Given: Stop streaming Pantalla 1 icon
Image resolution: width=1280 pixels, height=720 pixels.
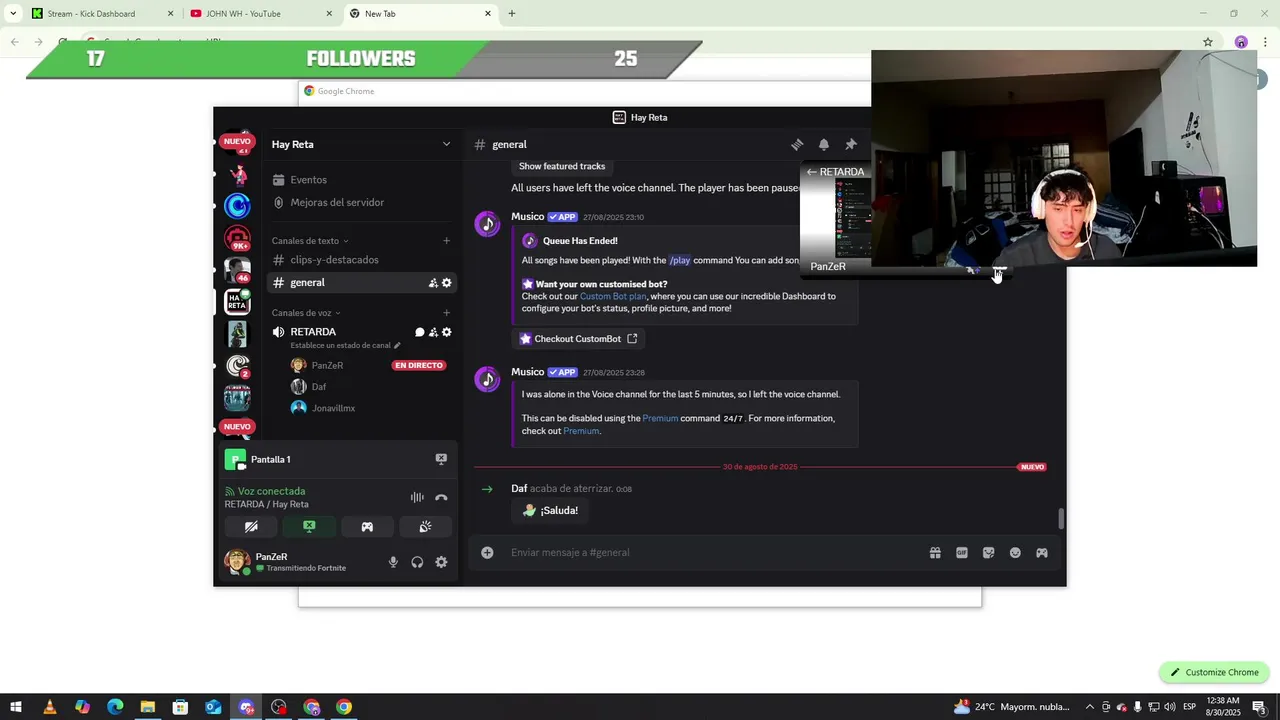Looking at the screenshot, I should [x=441, y=459].
